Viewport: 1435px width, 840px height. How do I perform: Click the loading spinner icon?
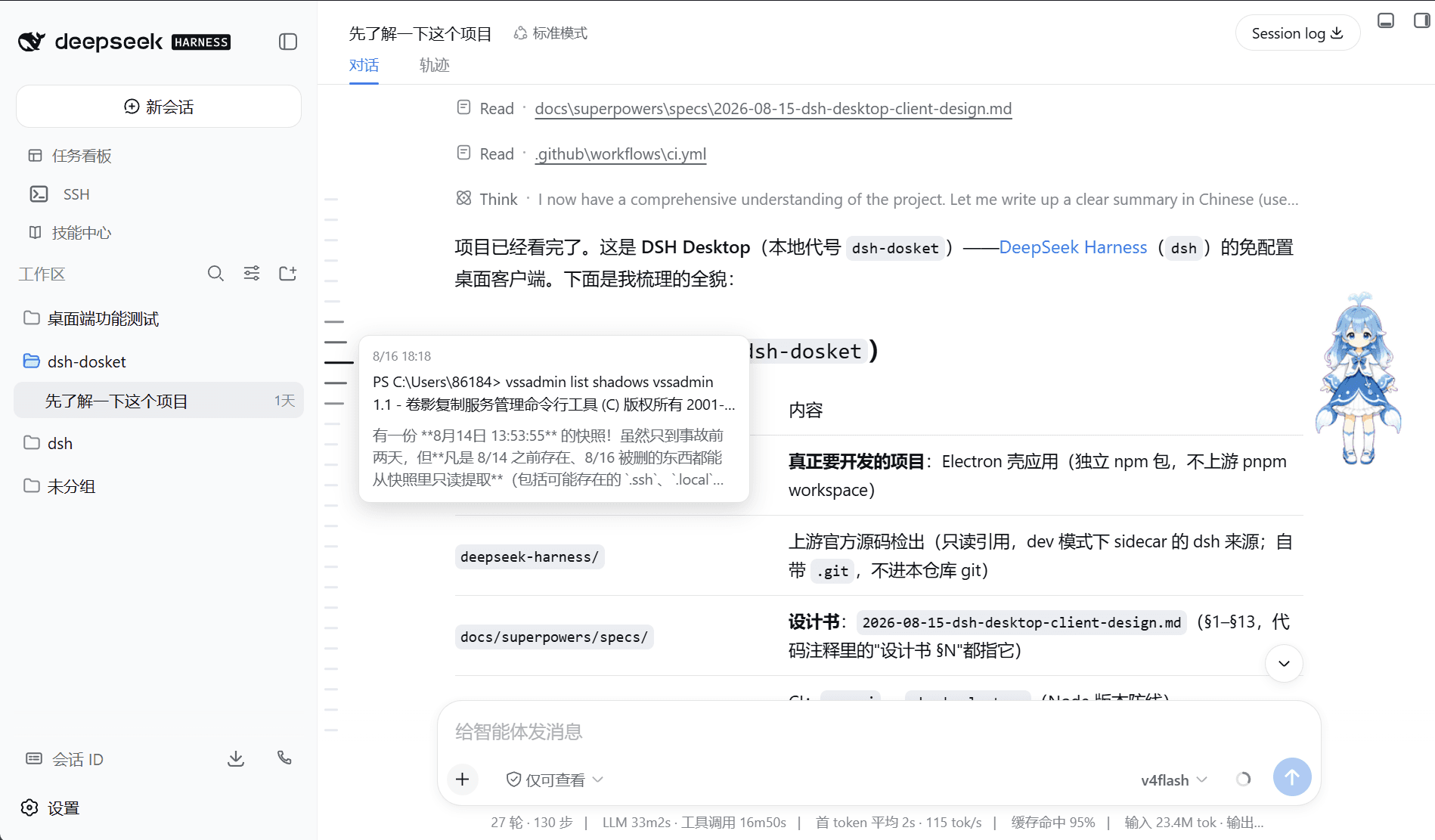click(1243, 779)
